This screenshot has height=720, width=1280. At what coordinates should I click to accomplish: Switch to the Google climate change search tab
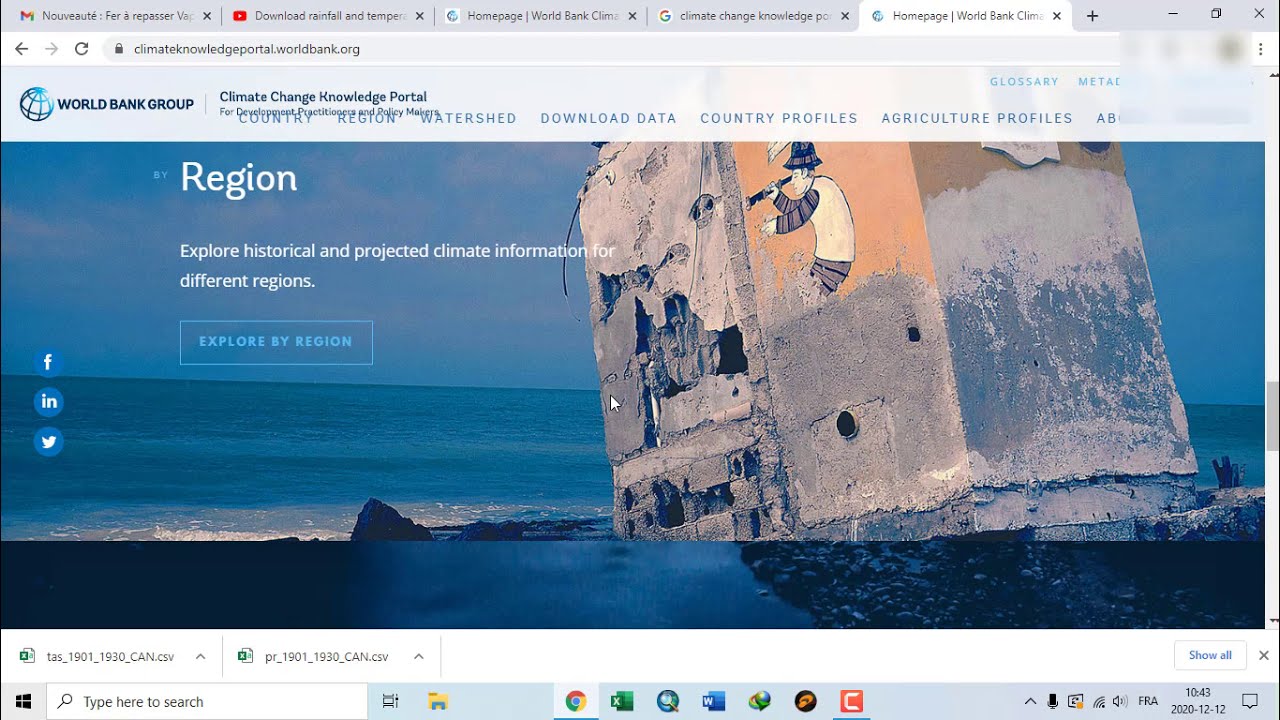click(752, 16)
